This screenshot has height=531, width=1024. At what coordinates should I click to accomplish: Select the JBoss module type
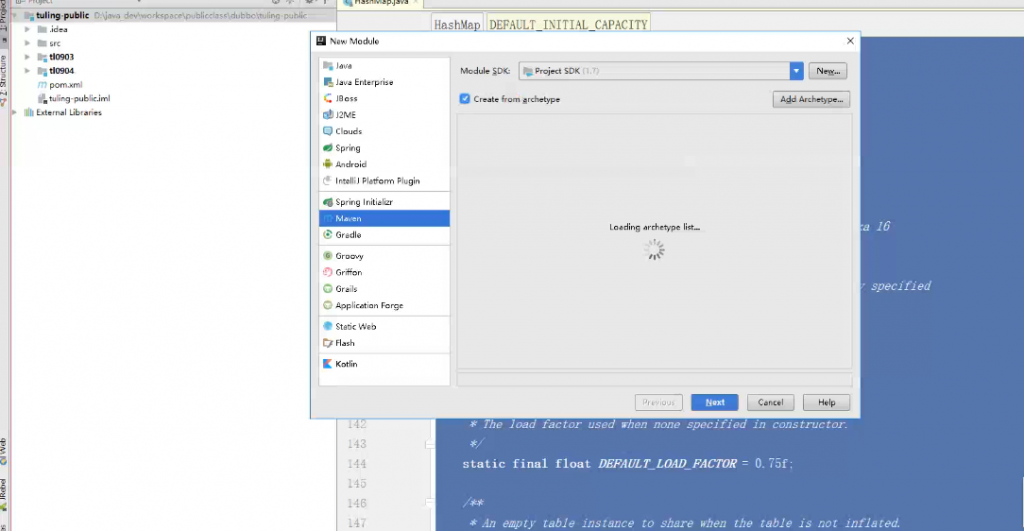(x=384, y=99)
